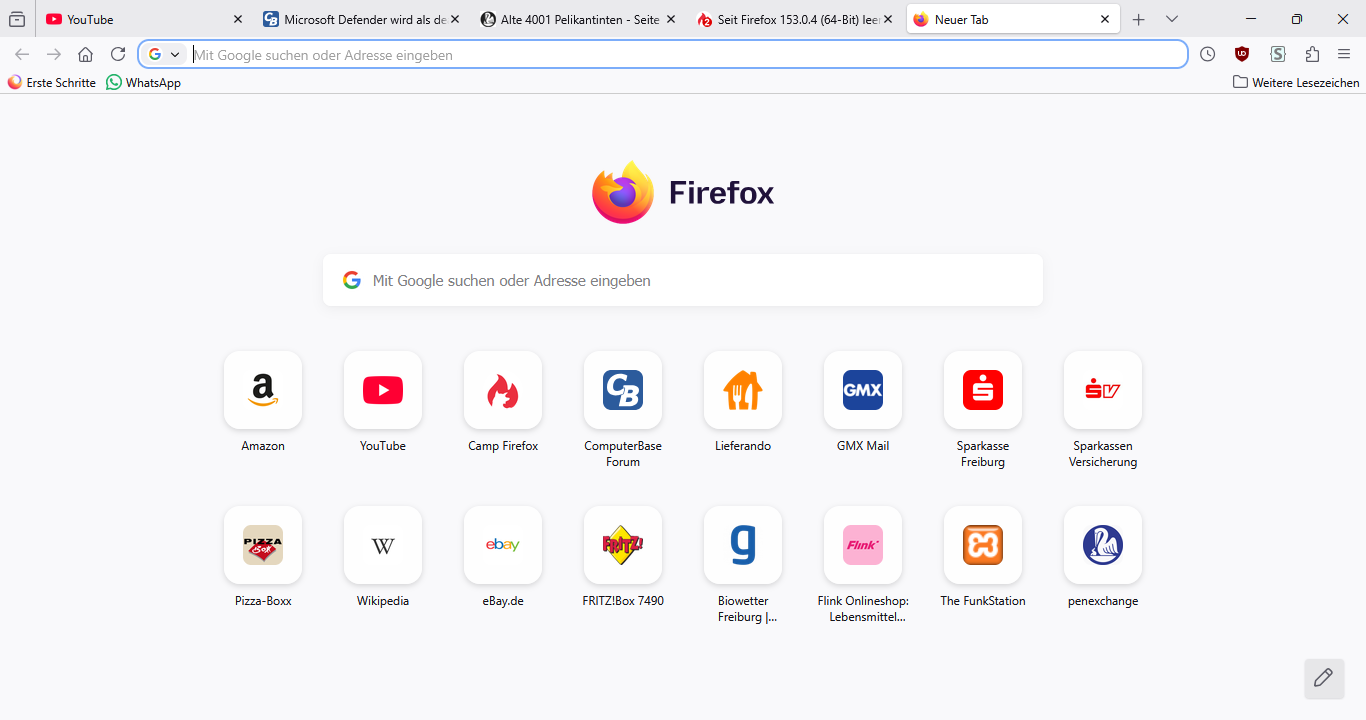Open the Flink Onlineshop shortcut
The height and width of the screenshot is (720, 1366).
click(863, 545)
